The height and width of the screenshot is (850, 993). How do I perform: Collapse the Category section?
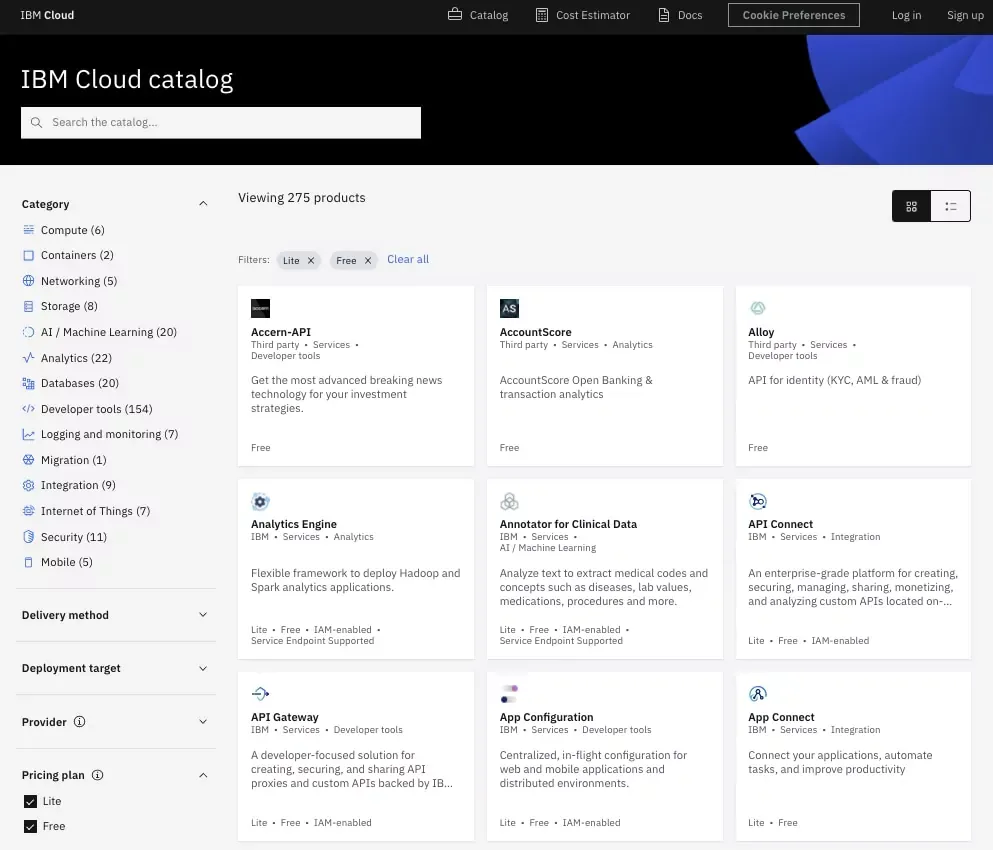(x=203, y=204)
